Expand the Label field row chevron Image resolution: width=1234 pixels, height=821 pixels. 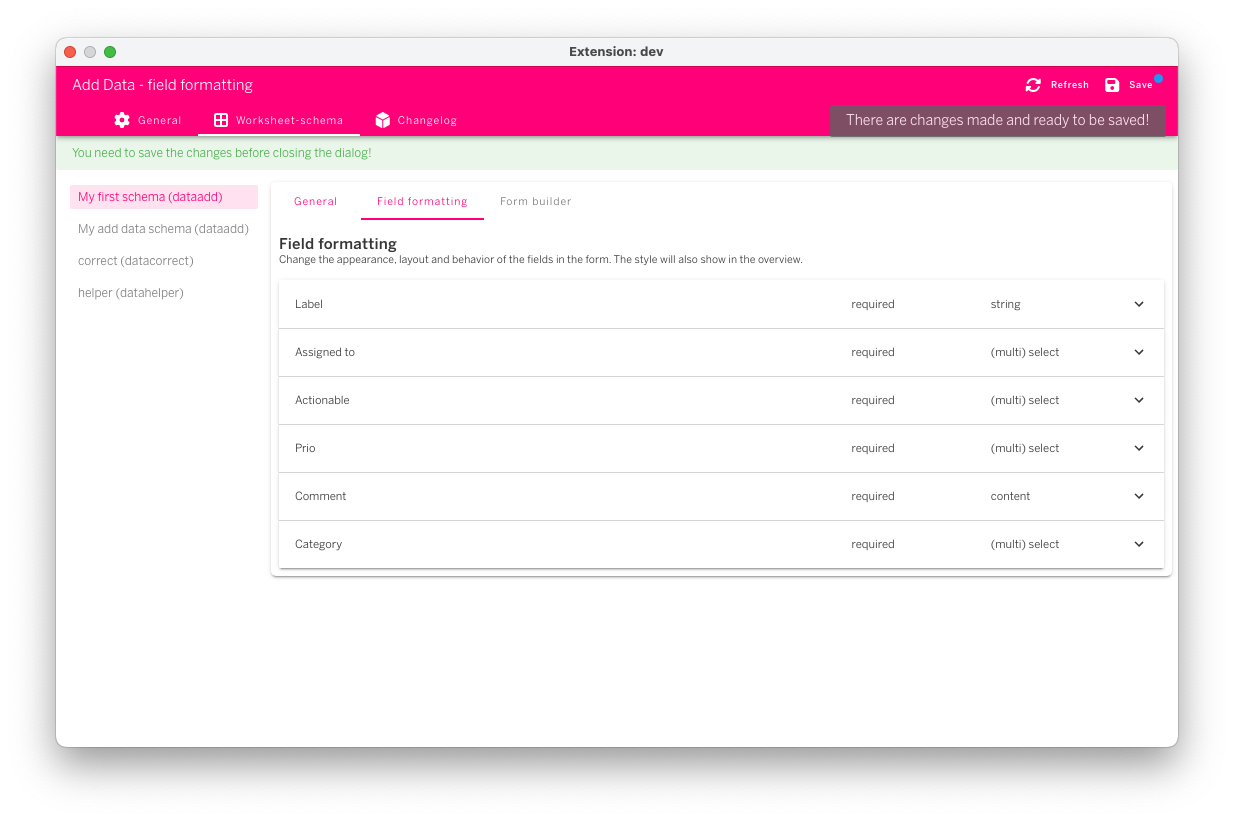1139,304
